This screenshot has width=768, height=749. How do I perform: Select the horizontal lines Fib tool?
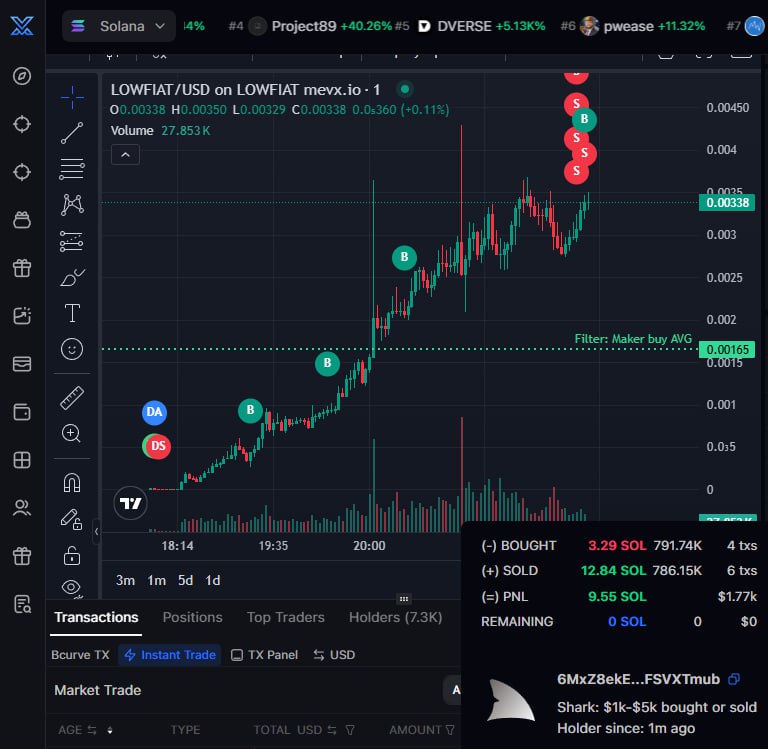pyautogui.click(x=72, y=169)
